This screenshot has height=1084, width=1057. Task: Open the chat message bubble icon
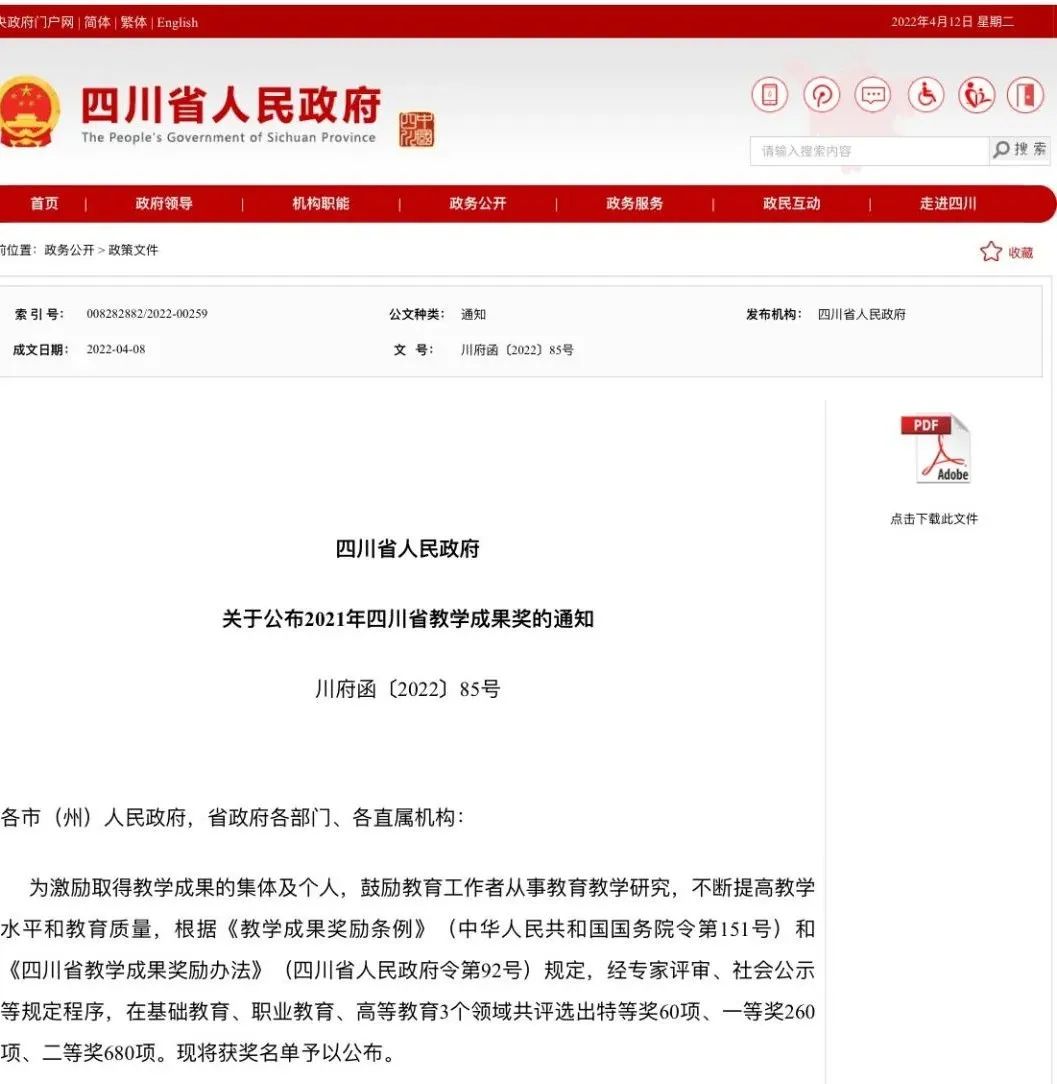[873, 95]
